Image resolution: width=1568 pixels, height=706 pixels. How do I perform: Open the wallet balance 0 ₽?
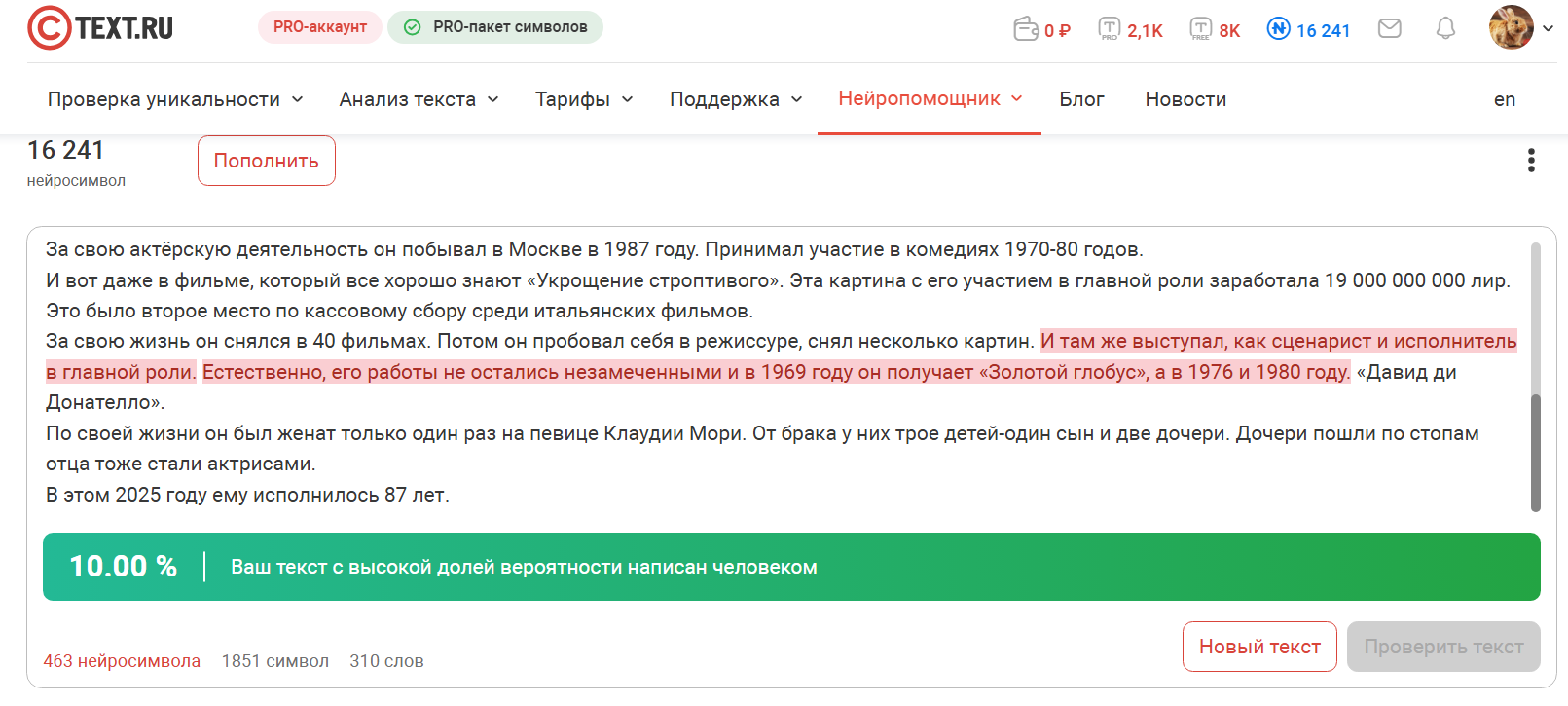click(x=1041, y=29)
